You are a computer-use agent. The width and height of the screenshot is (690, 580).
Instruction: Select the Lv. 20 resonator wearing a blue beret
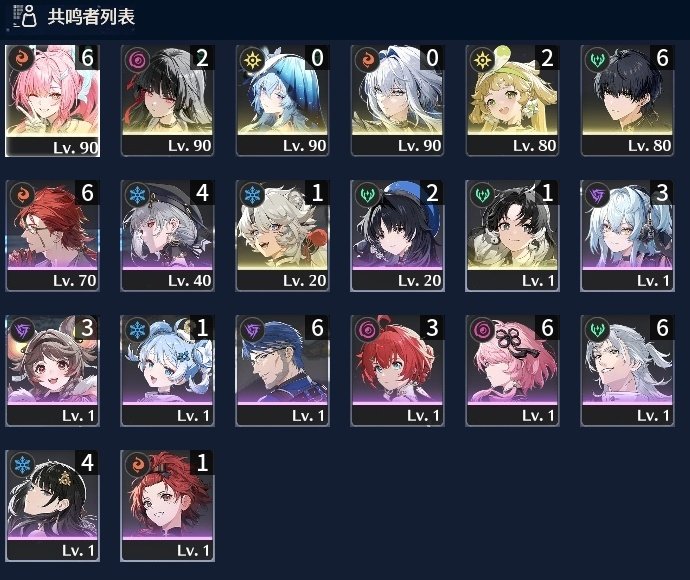(397, 236)
